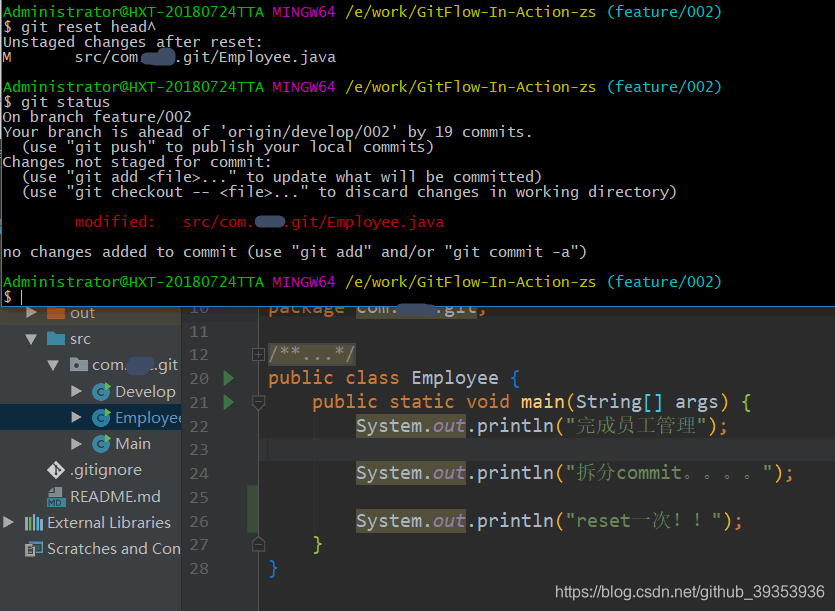Screen dimensions: 835x611
Task: Click the Develop class icon
Action: coord(101,392)
